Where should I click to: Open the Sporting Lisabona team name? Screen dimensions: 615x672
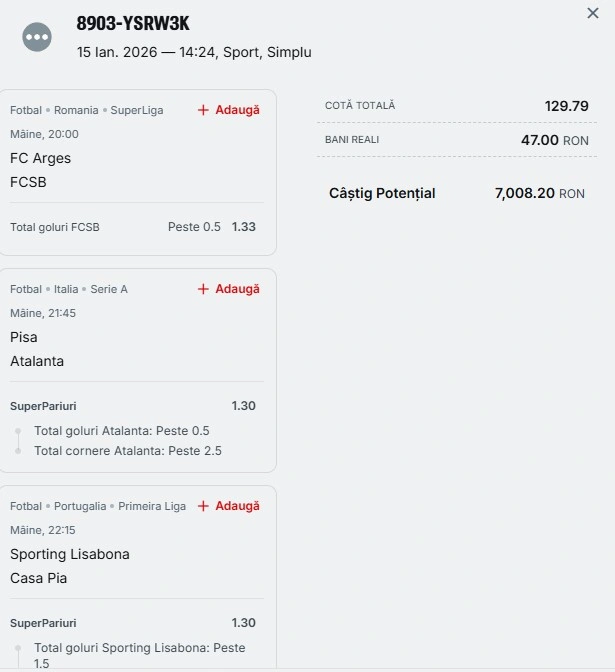(70, 554)
